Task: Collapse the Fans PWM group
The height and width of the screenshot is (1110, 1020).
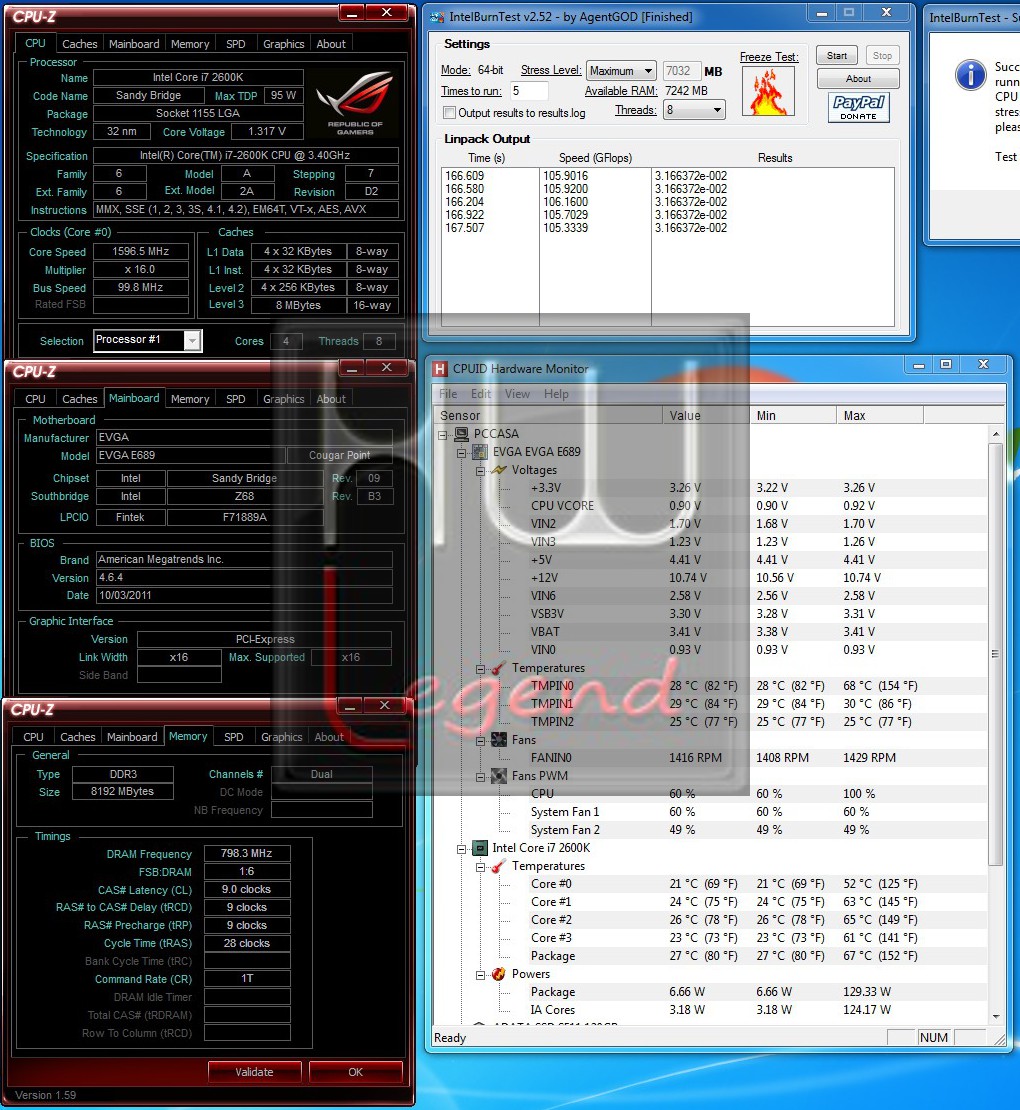Action: click(480, 777)
